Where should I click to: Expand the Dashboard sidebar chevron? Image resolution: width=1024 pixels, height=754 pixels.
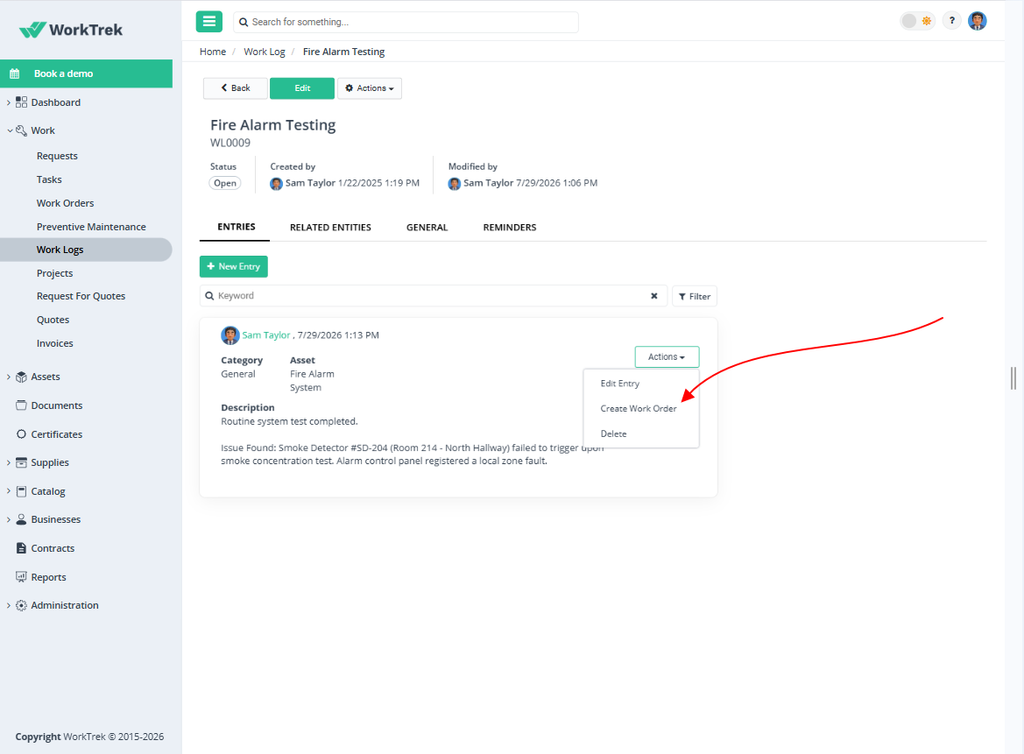(8, 102)
